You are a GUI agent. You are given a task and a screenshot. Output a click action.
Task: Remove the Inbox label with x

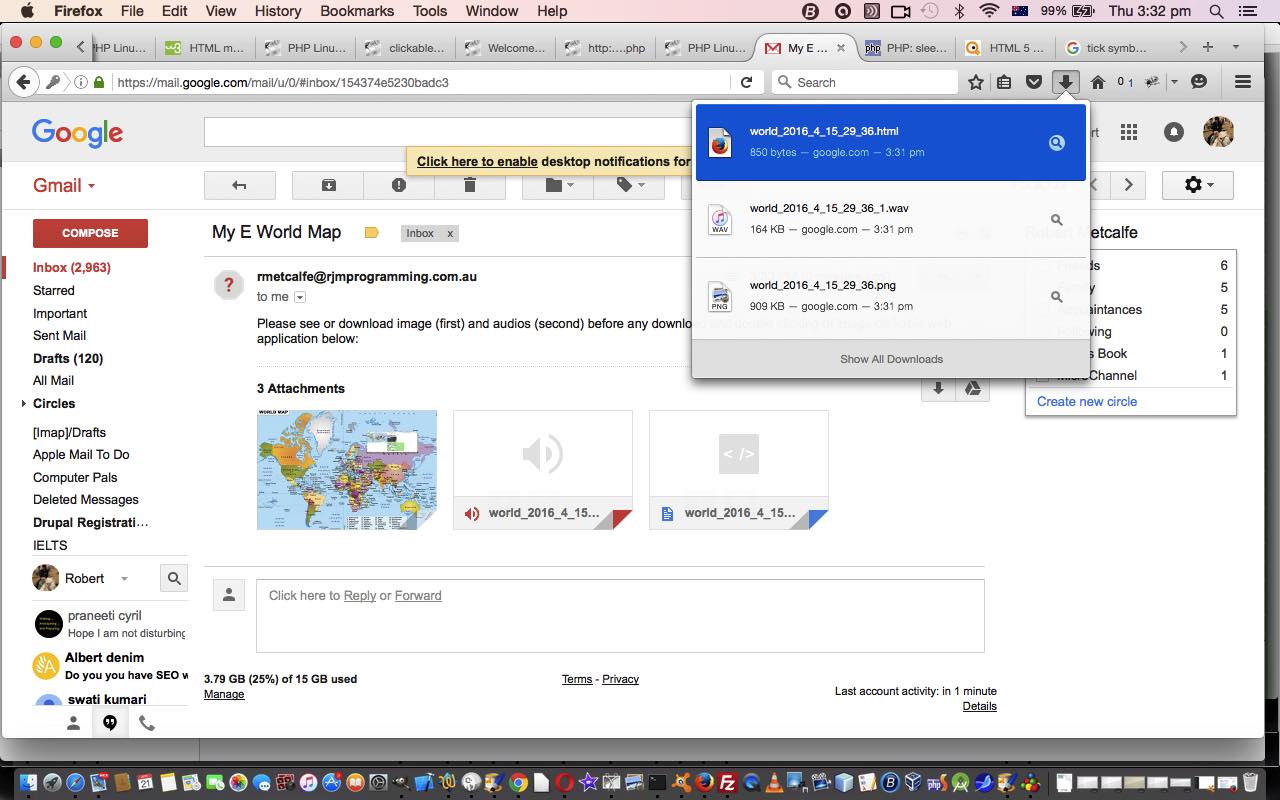(450, 233)
